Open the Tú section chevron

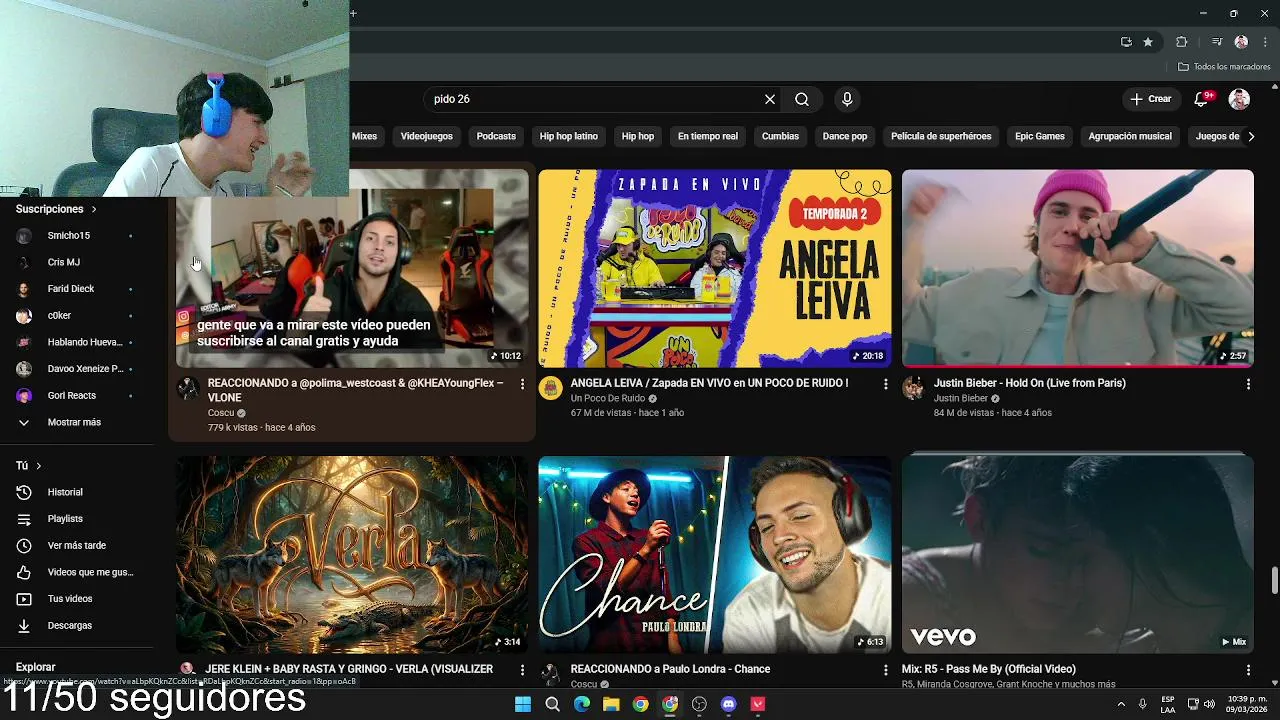[x=39, y=466]
